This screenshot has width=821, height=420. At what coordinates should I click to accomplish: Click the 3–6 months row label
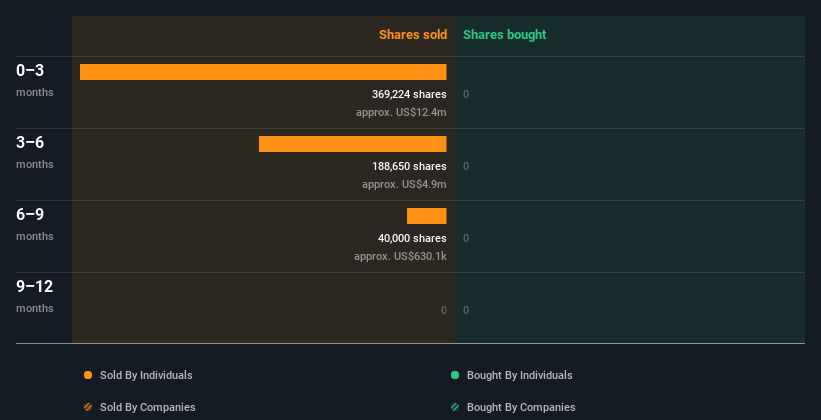point(35,152)
